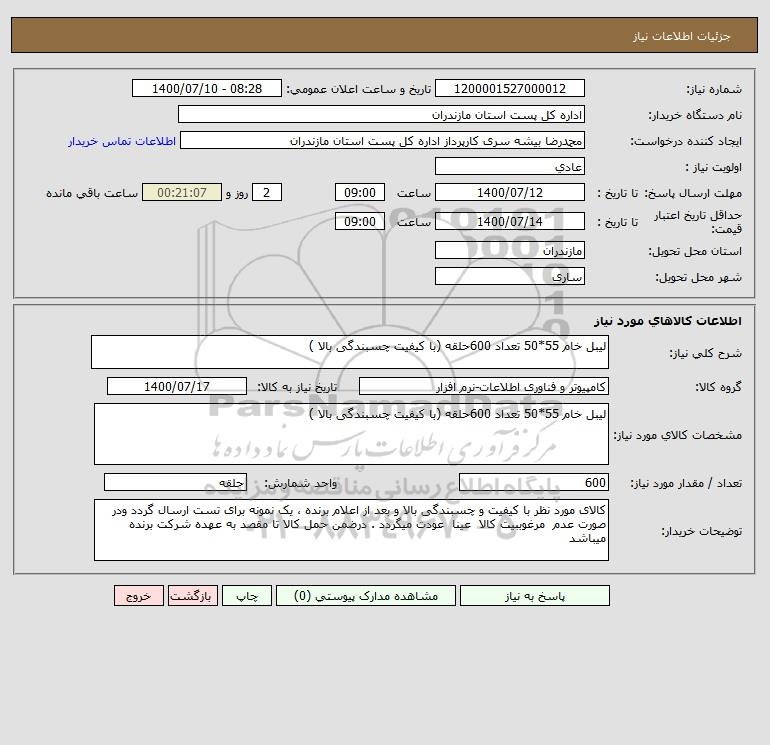The image size is (770, 745).
Task: Click response deadline date 1400/07/12
Action: coord(510,193)
